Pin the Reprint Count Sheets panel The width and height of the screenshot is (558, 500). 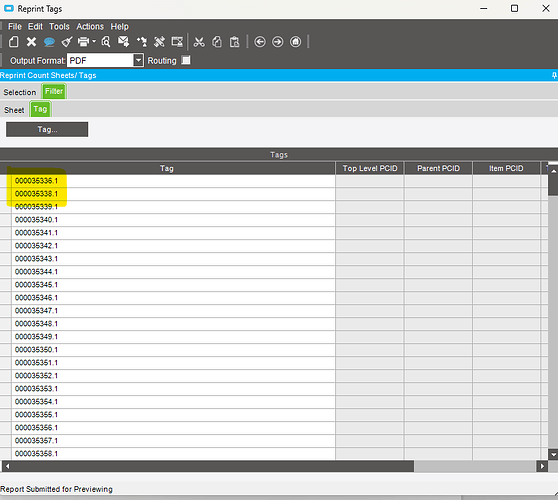coord(554,75)
